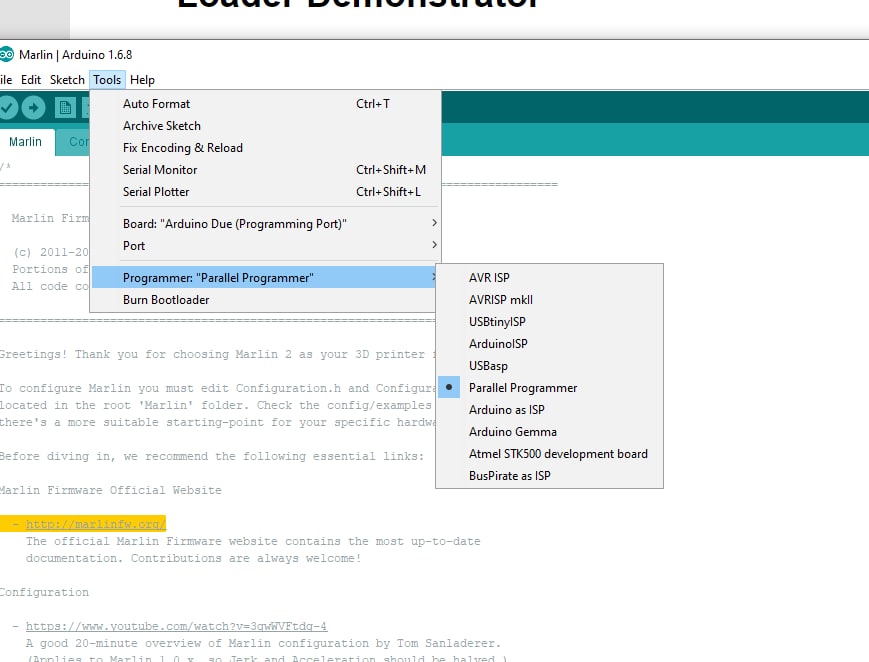This screenshot has height=662, width=869.
Task: Select AVR ISP programmer
Action: tap(549, 277)
